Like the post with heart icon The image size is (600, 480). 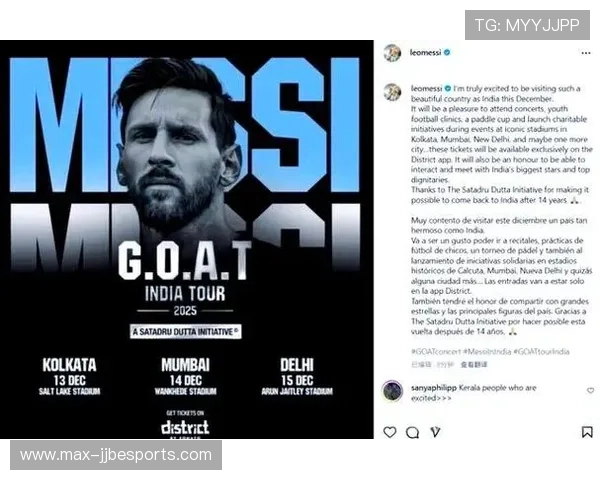click(390, 432)
